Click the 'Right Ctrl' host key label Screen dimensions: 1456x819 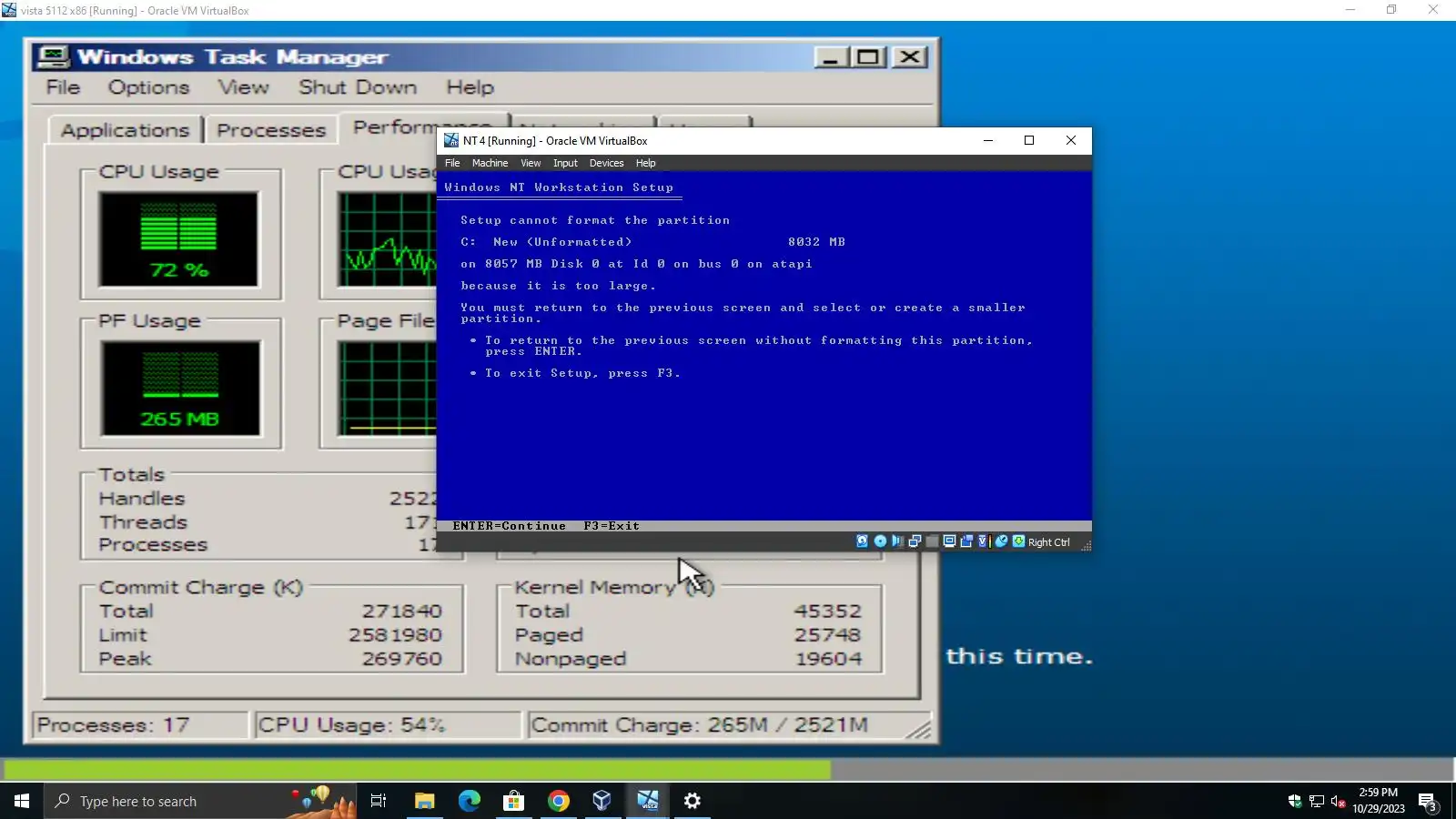click(1048, 542)
